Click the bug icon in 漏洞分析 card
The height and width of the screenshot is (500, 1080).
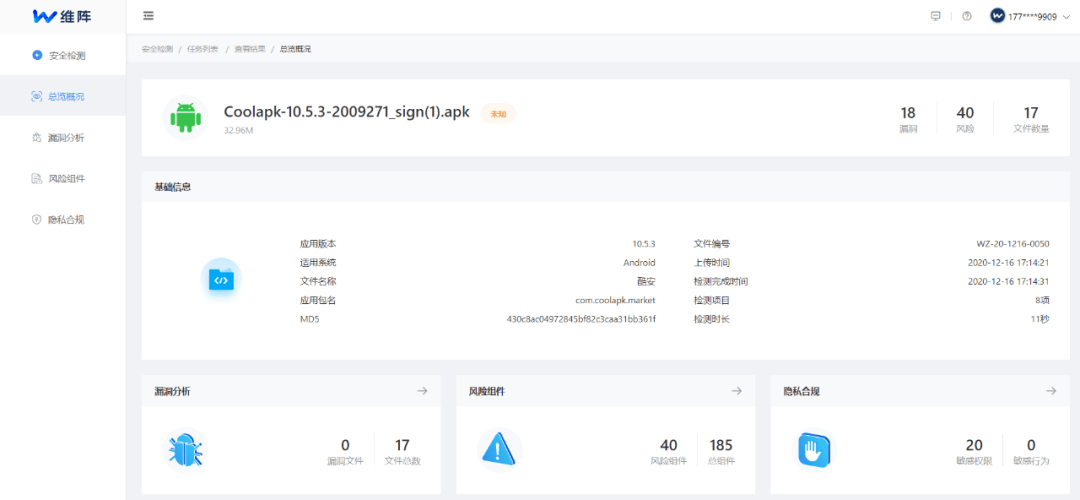point(185,450)
